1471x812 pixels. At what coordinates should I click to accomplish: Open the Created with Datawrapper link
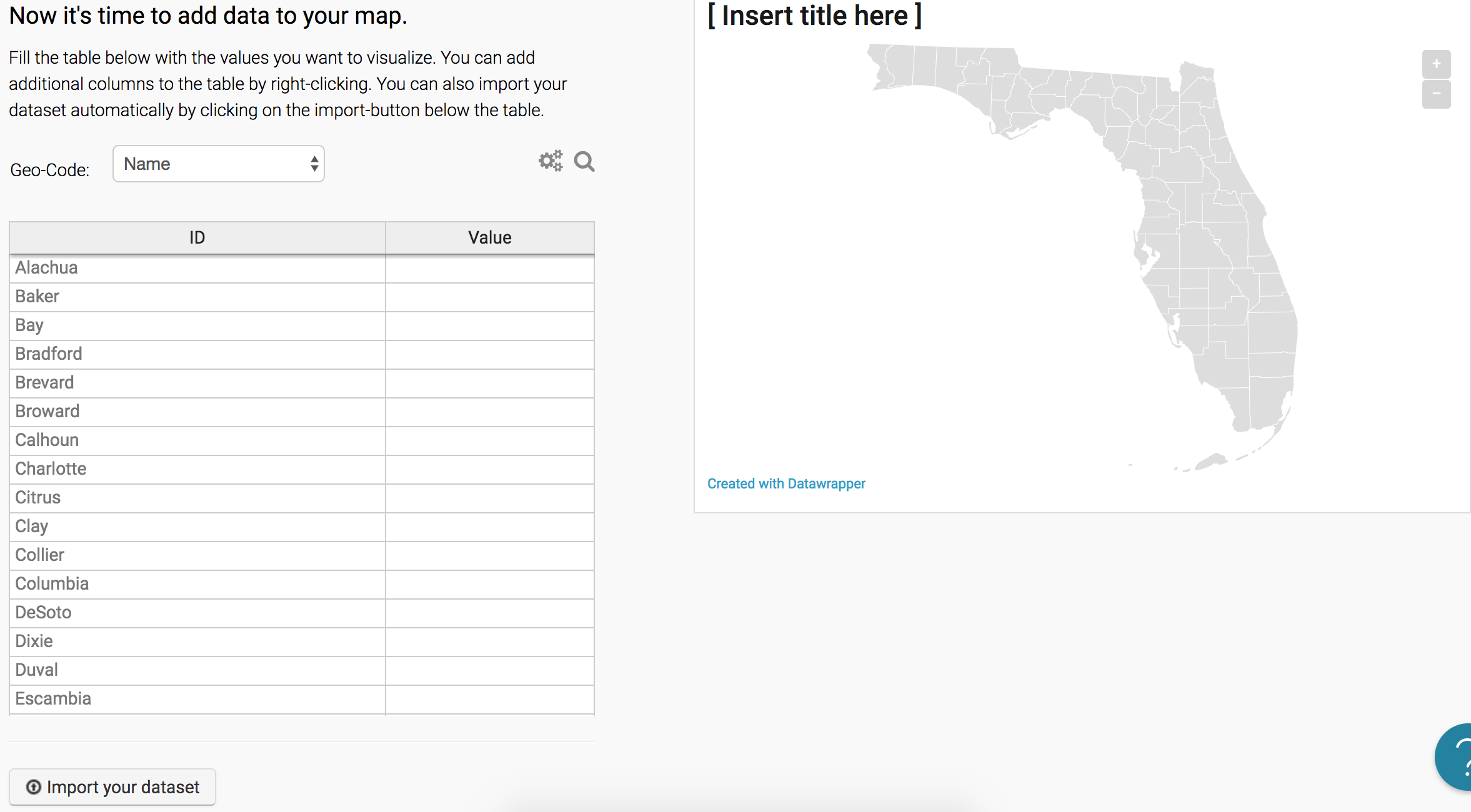785,483
